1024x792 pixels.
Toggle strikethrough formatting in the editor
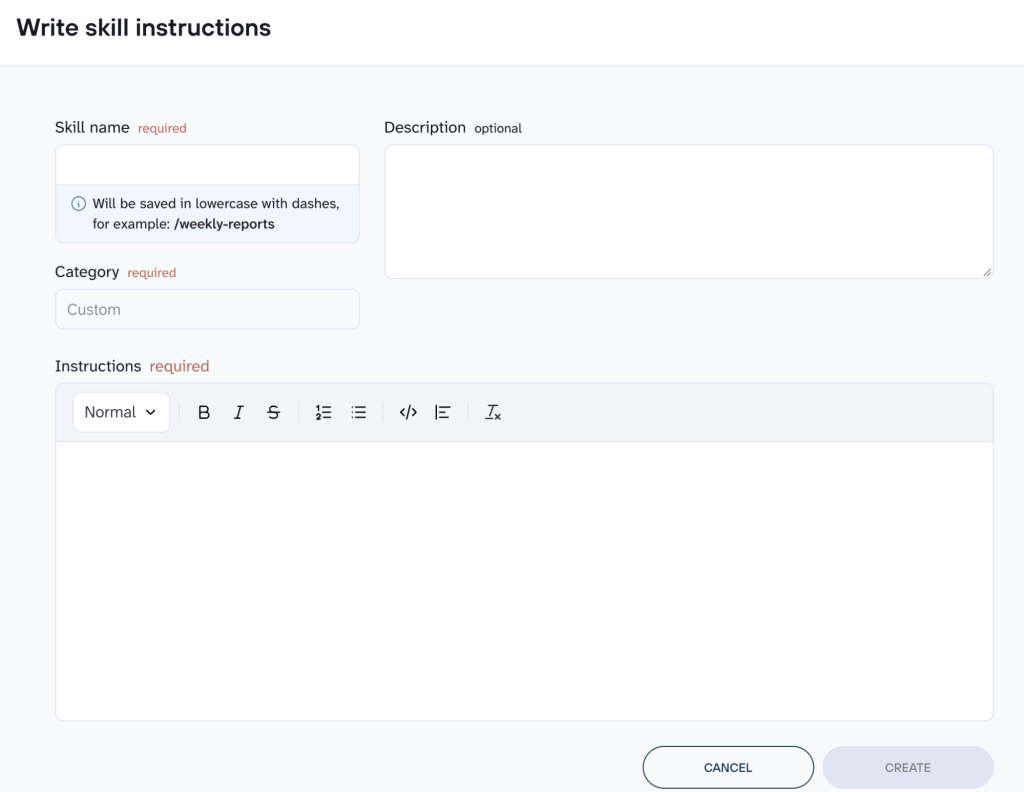tap(274, 413)
